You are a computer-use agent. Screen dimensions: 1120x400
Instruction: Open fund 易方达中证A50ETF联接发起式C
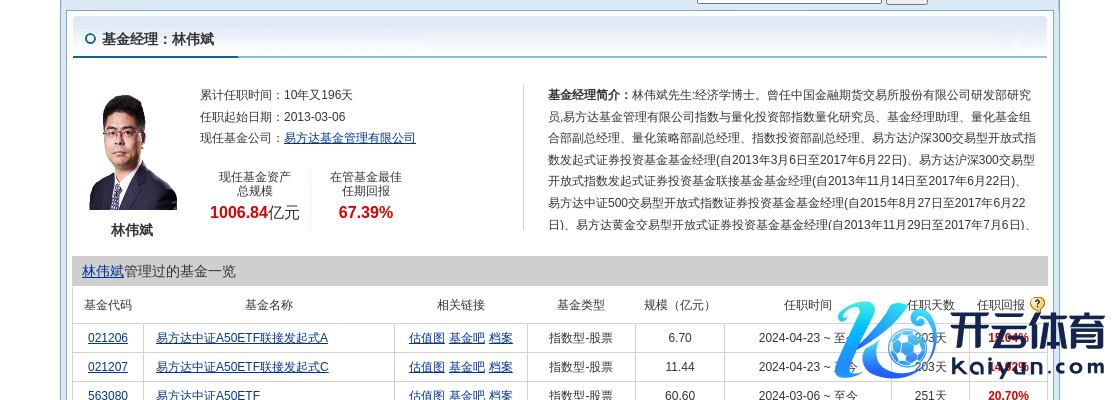242,367
